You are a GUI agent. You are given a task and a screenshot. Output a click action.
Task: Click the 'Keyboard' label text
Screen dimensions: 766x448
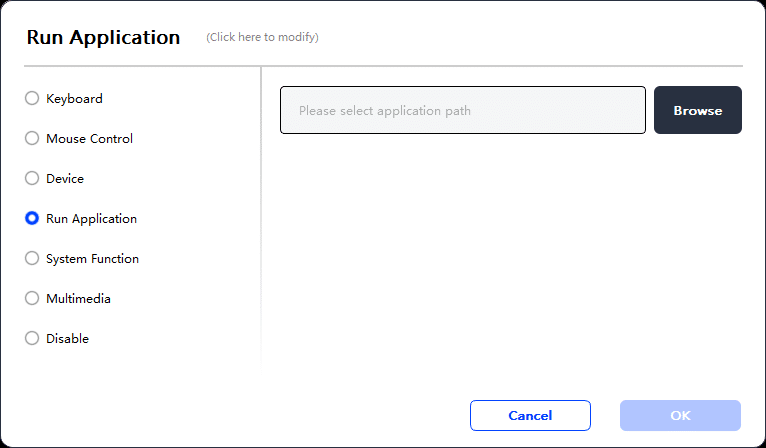tap(74, 99)
